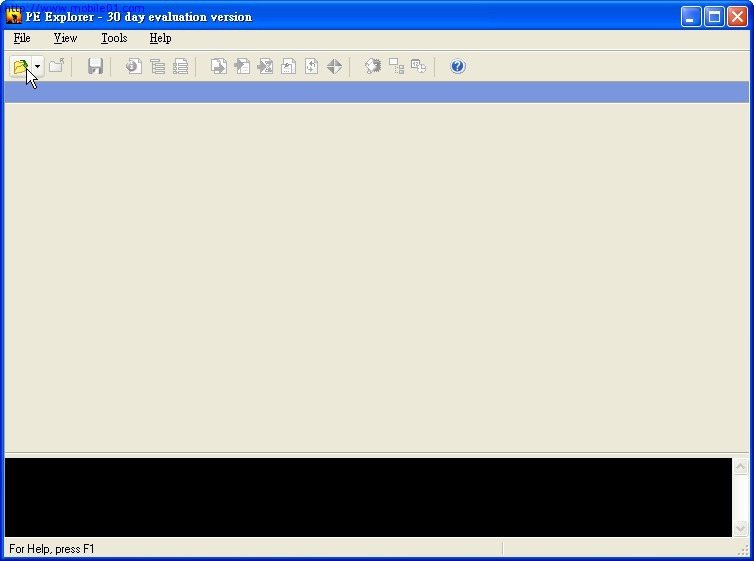Click the log panel scroll up arrow
This screenshot has height=561, width=754.
tap(741, 466)
